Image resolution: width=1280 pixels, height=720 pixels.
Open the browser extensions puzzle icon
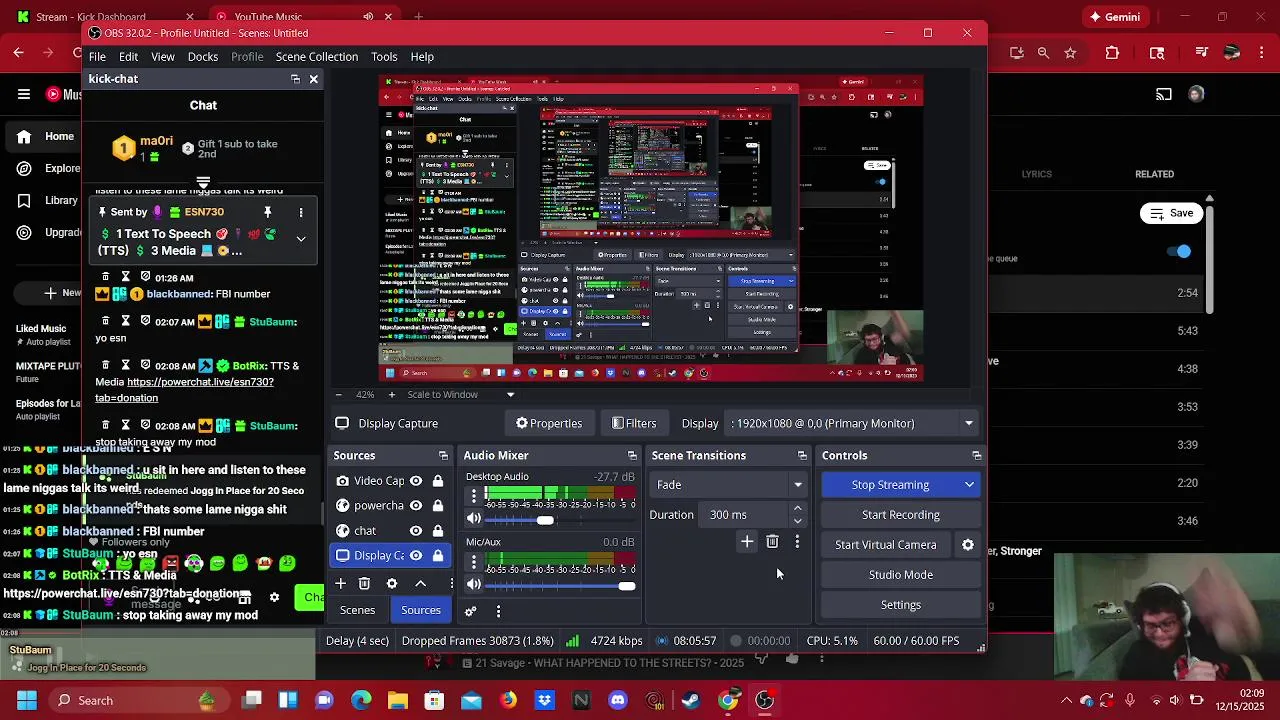(1111, 53)
